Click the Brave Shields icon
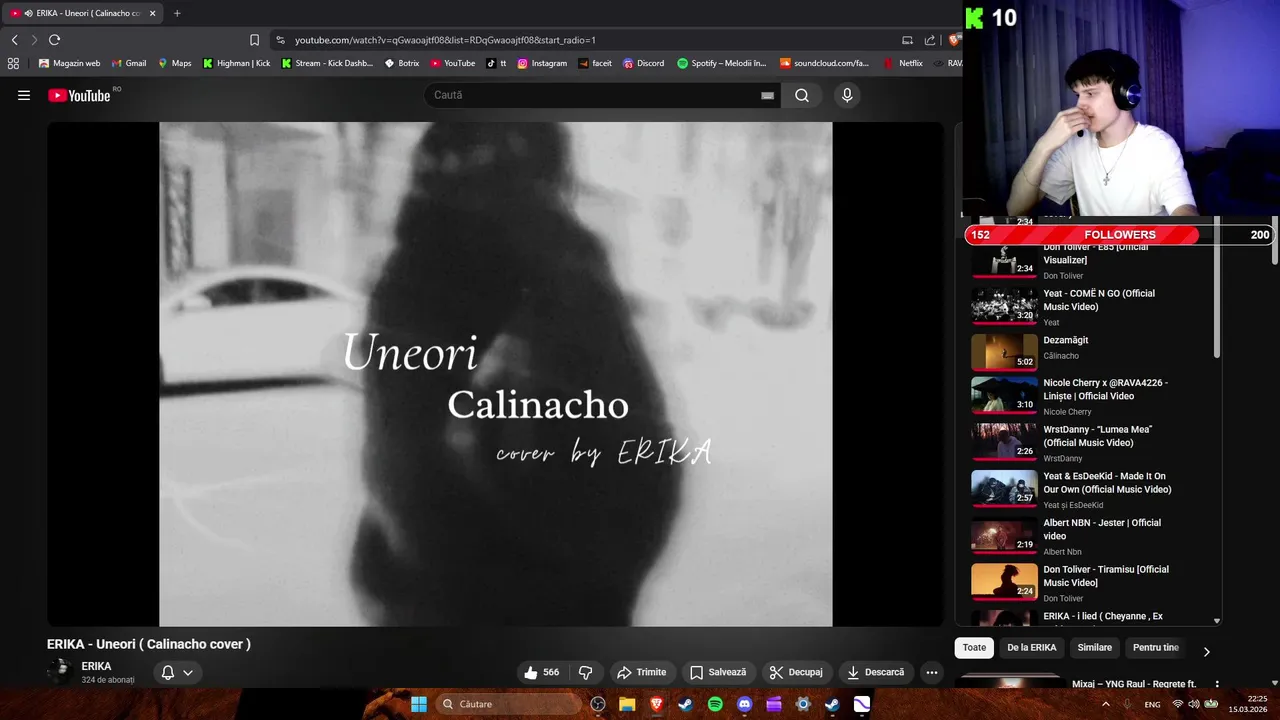1280x720 pixels. 954,40
